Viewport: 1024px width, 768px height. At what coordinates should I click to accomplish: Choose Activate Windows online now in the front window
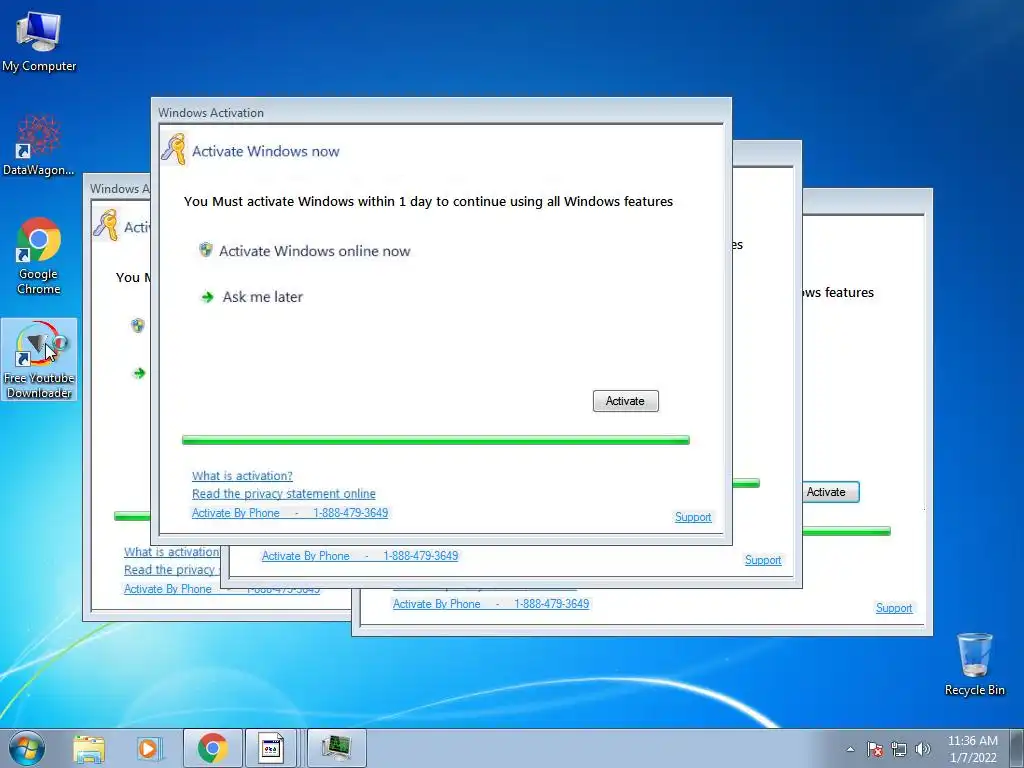pos(314,251)
